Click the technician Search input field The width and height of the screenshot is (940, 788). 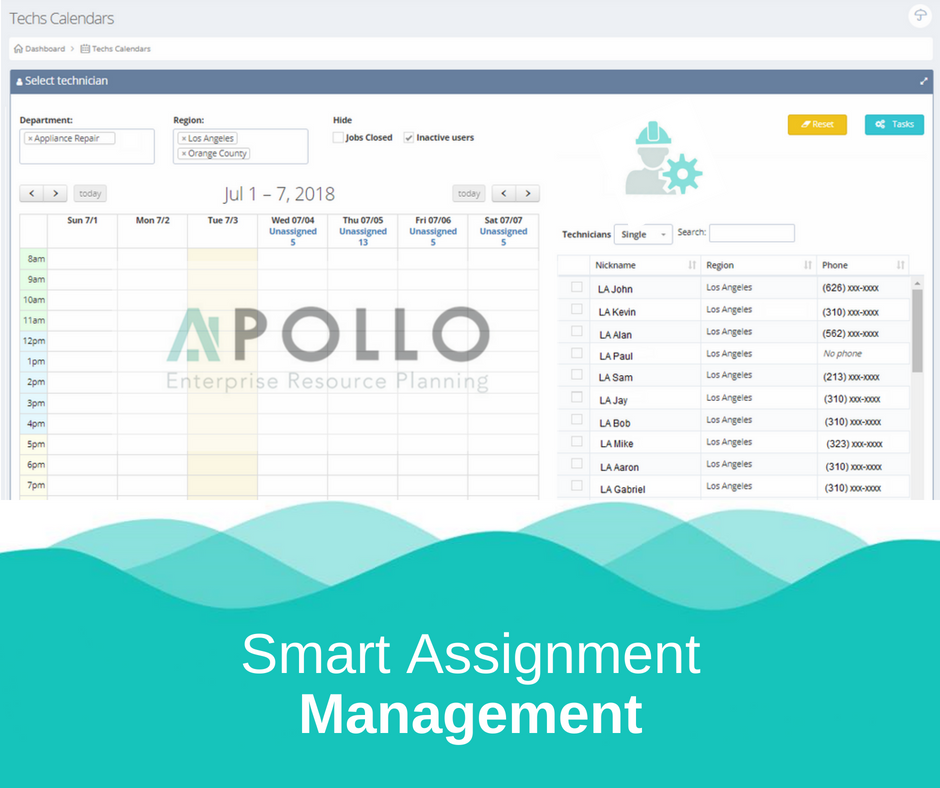tap(752, 233)
